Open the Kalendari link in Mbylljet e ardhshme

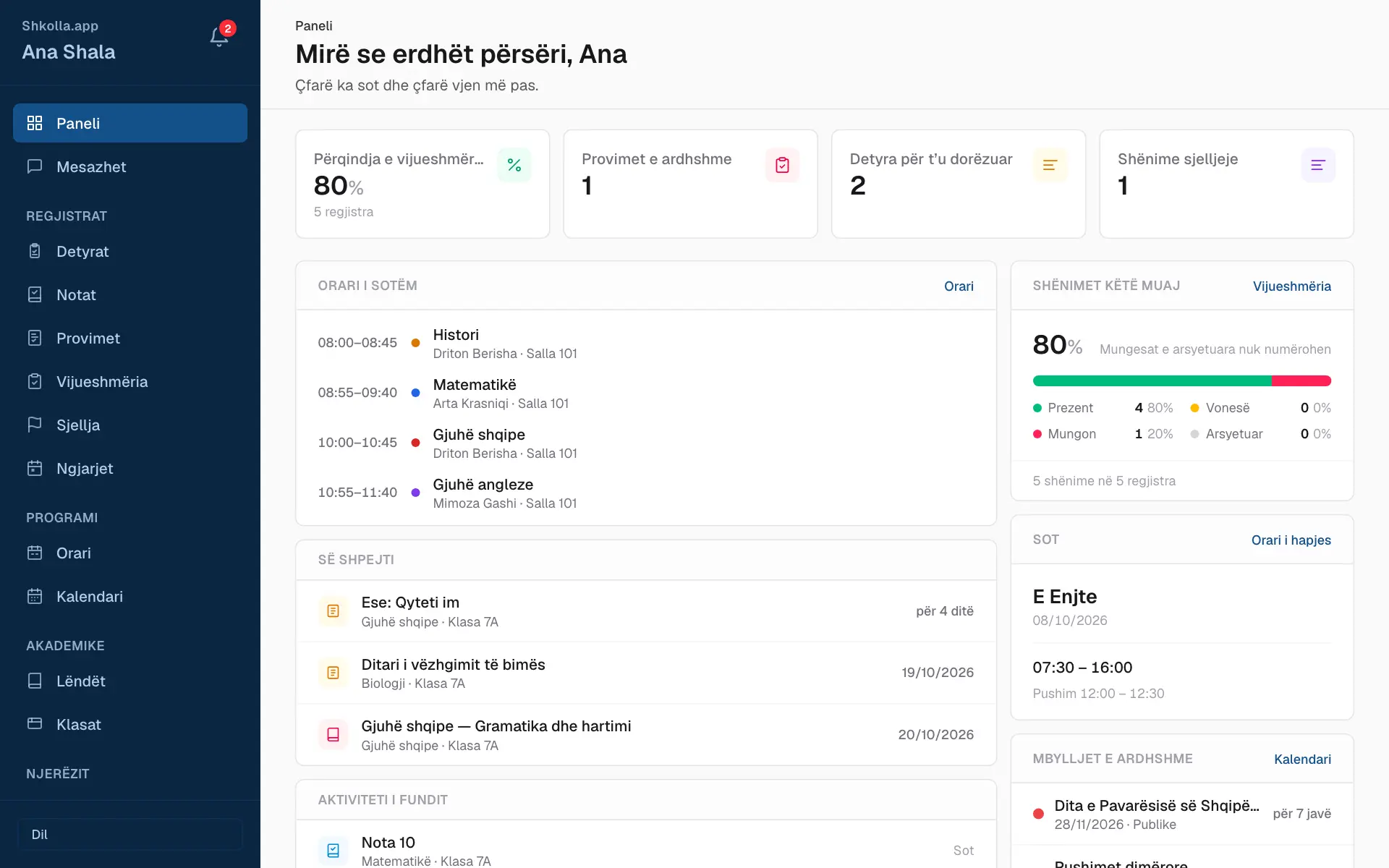pyautogui.click(x=1302, y=759)
